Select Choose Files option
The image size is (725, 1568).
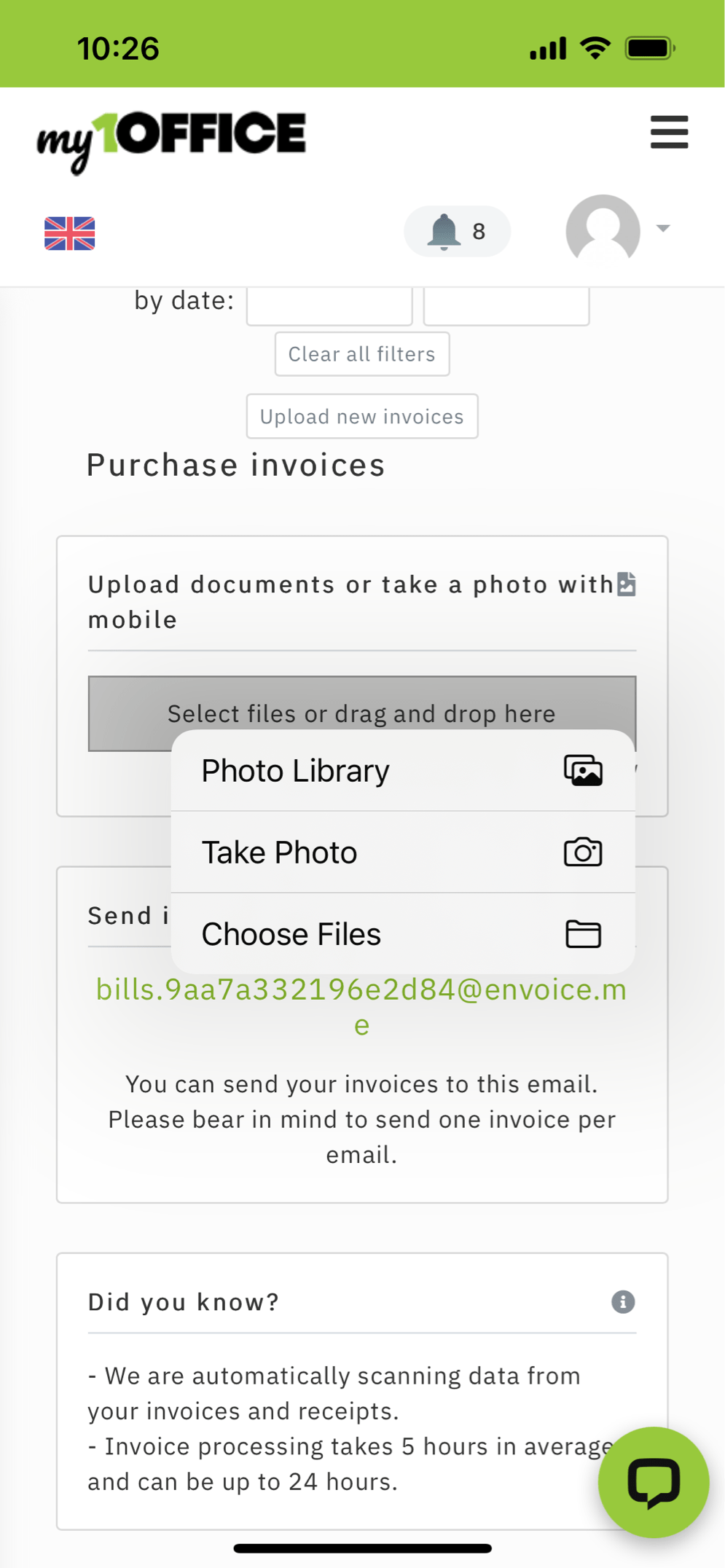(403, 934)
